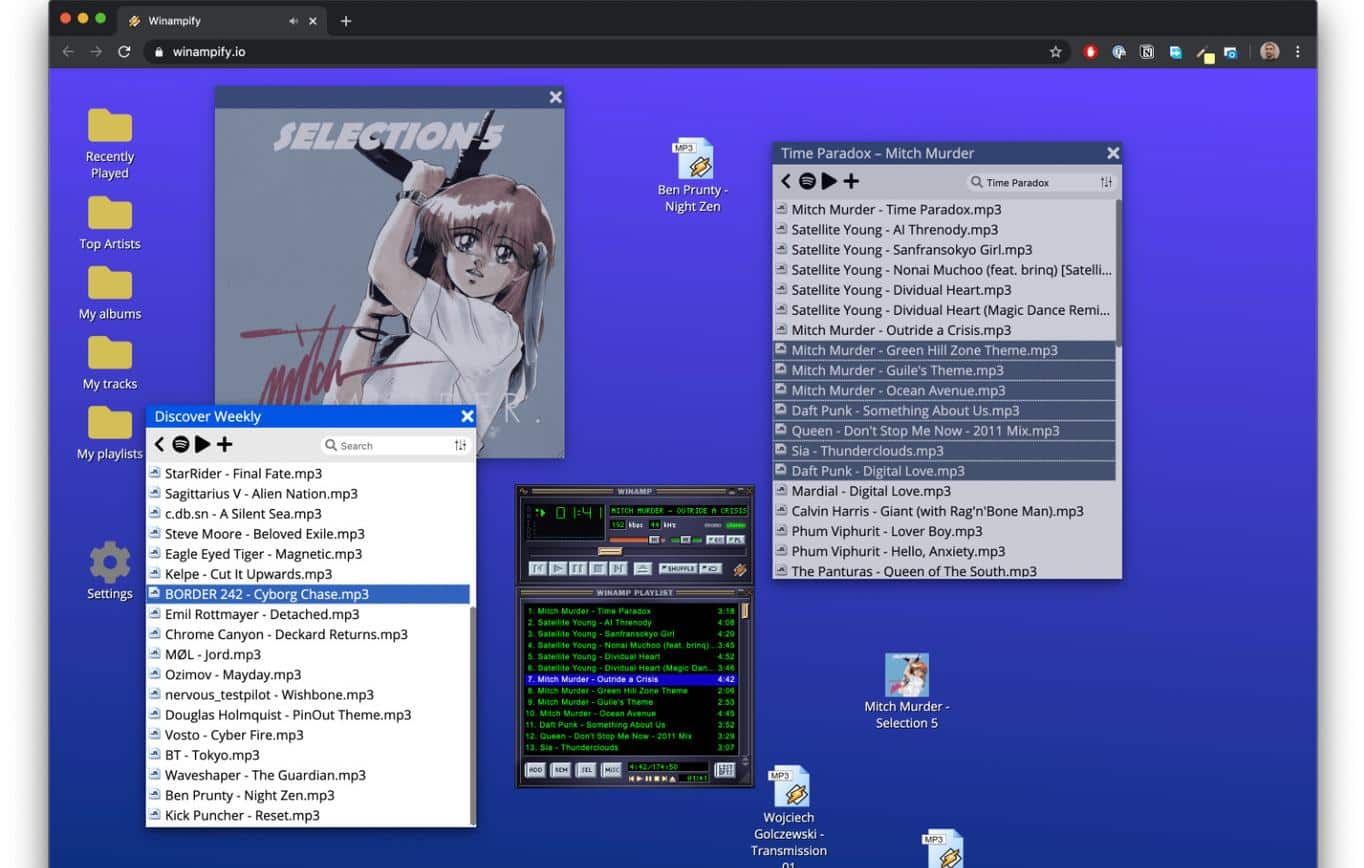Toggle the PL playlist window button

coord(735,540)
